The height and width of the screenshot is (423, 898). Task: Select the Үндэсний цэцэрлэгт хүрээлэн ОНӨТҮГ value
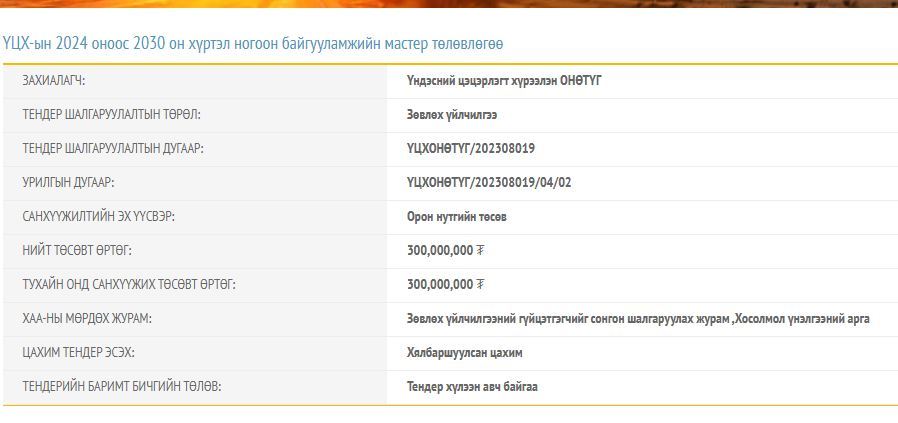[x=504, y=81]
